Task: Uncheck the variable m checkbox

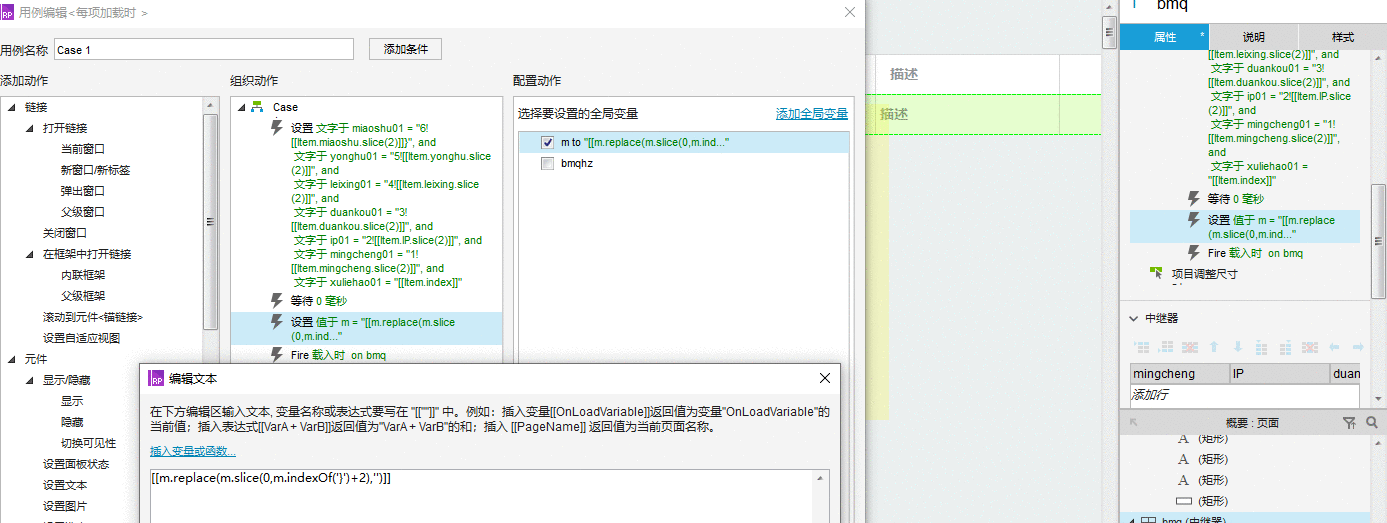Action: coord(547,143)
